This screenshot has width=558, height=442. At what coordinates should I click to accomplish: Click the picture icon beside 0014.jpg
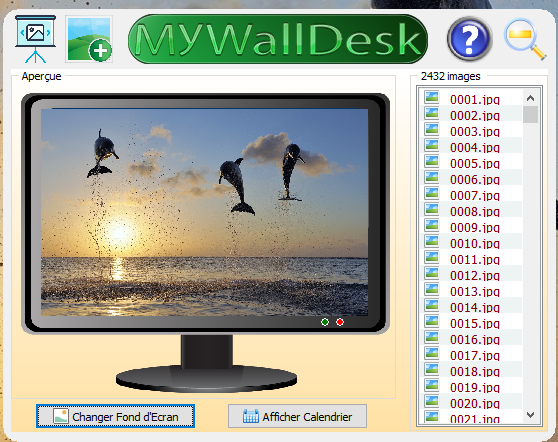pyautogui.click(x=432, y=305)
